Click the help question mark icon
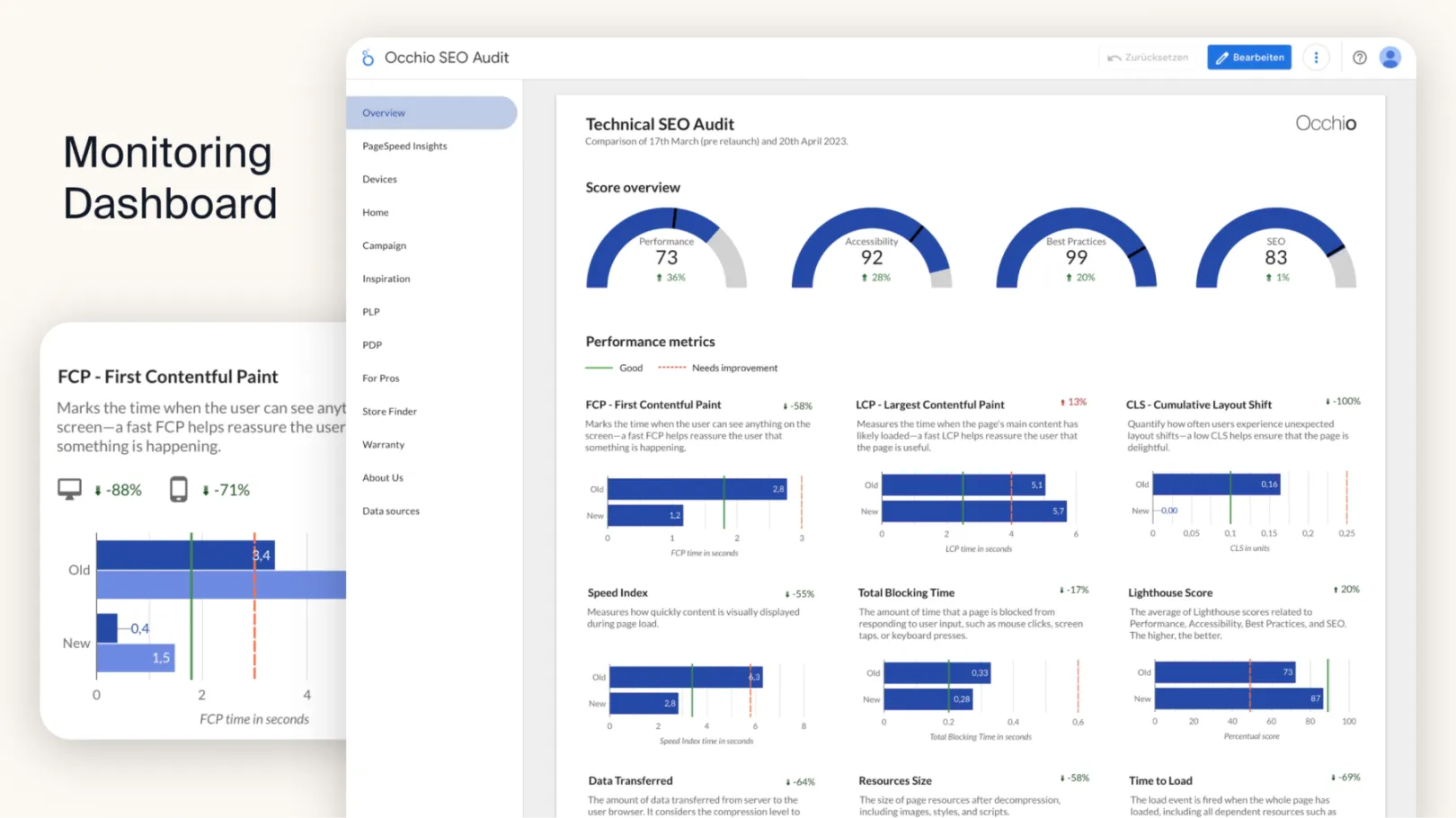Screen dimensions: 1456x818 pos(1360,57)
